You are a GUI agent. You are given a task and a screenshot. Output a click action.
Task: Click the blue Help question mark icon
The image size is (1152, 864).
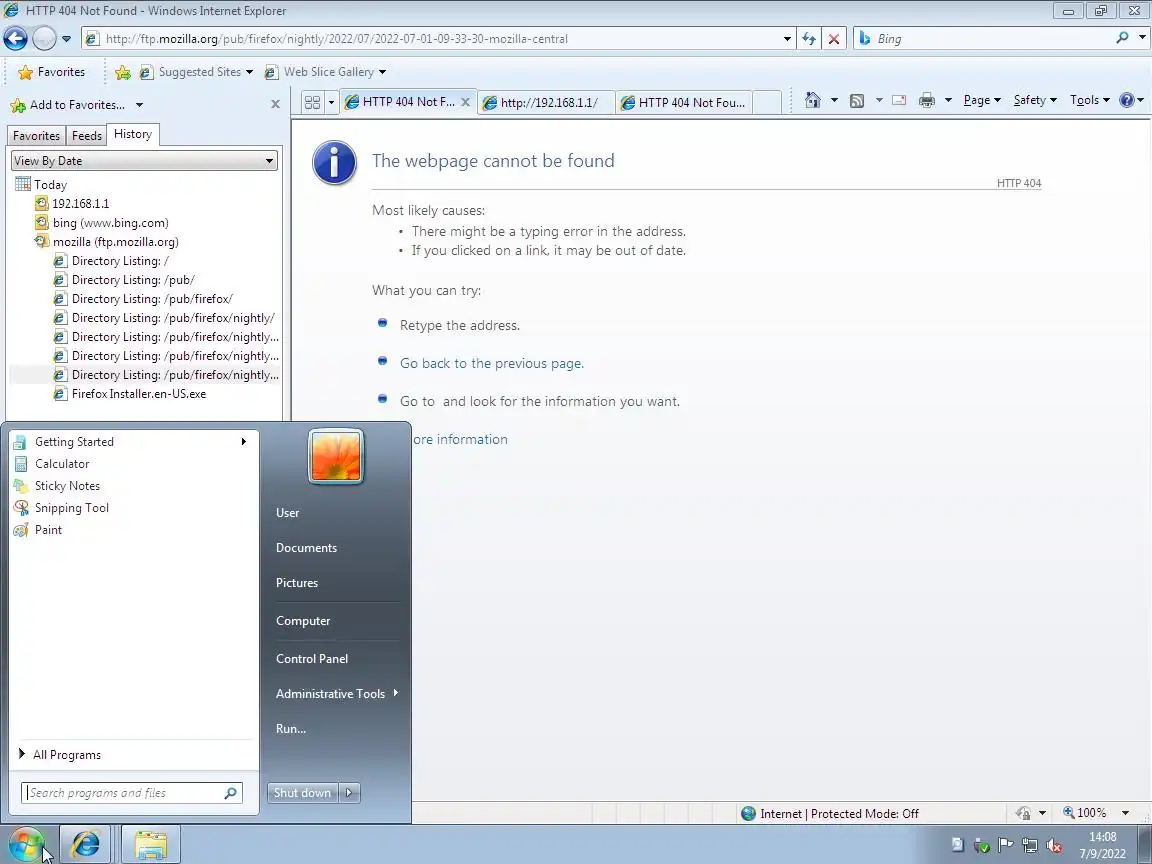[x=1126, y=100]
